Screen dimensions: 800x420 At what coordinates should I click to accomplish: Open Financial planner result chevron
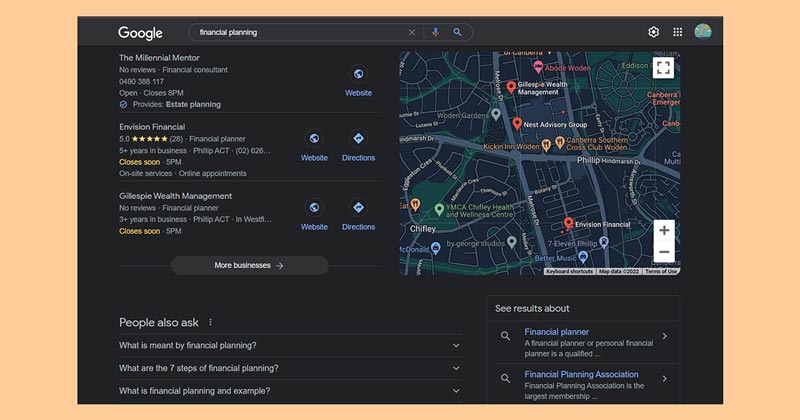click(x=664, y=336)
